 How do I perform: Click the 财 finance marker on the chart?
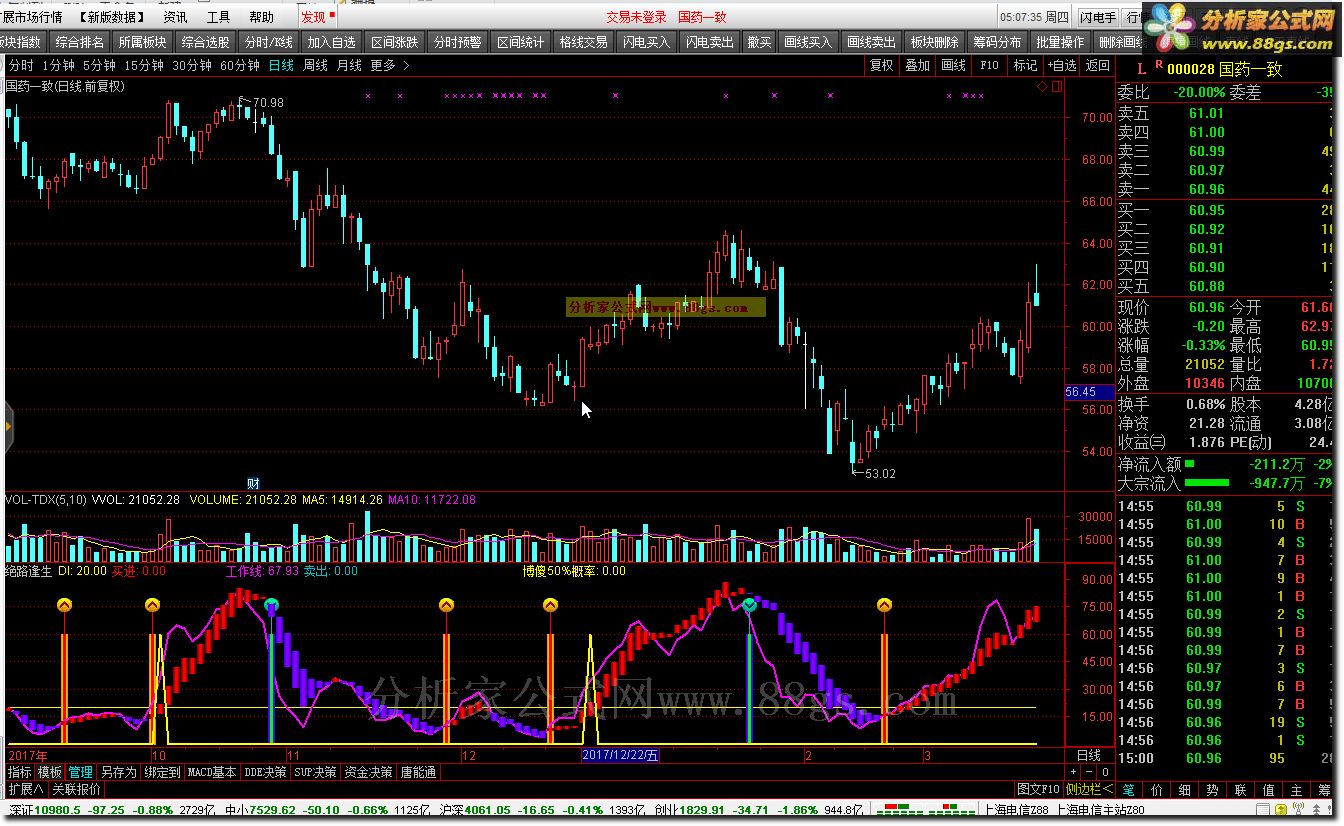[253, 484]
